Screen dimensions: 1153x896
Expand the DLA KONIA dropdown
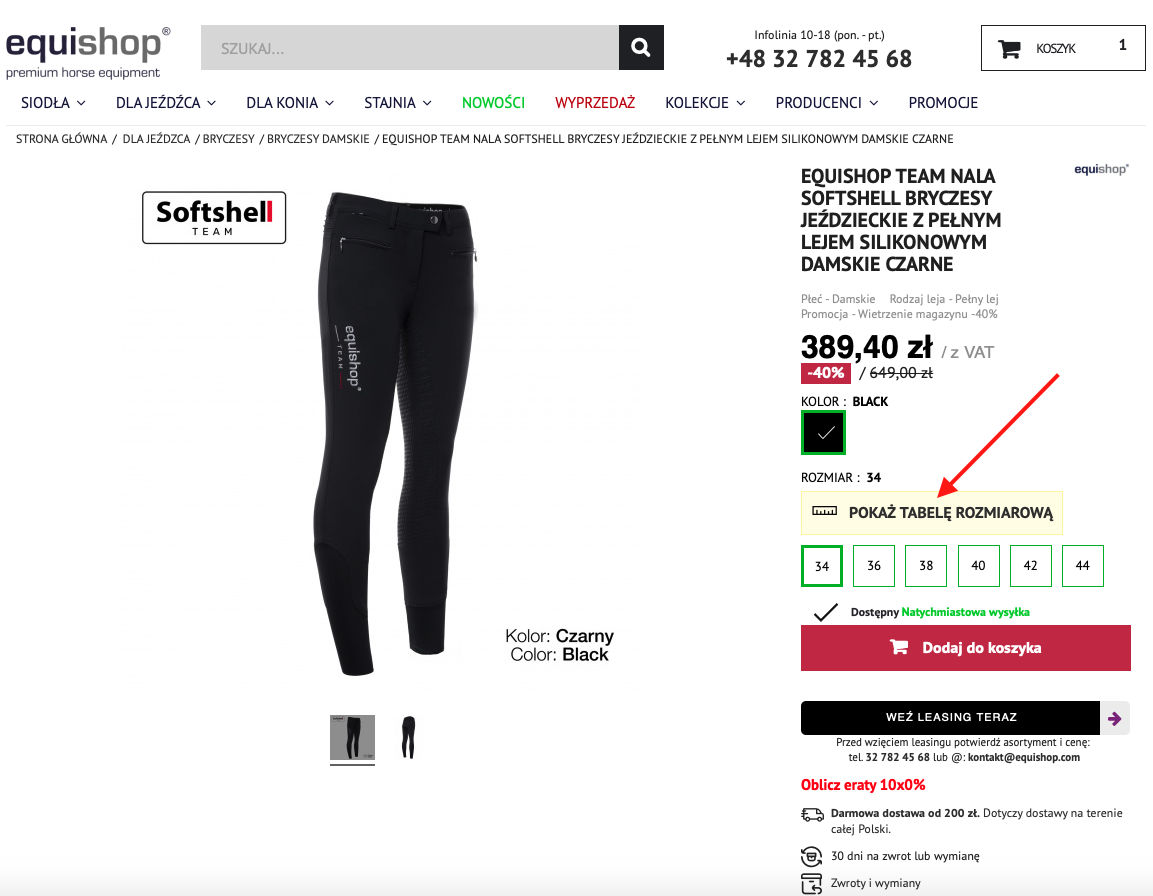290,103
